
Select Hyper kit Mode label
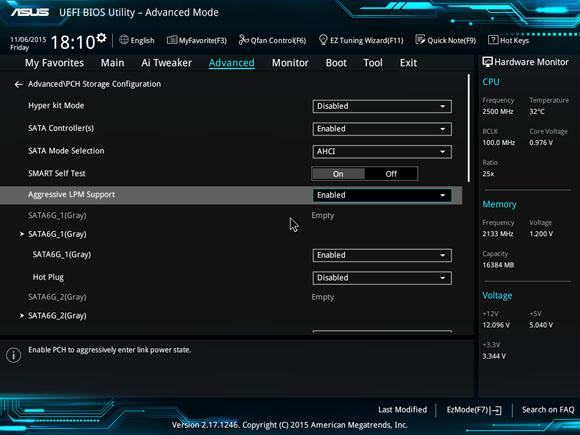click(x=56, y=106)
